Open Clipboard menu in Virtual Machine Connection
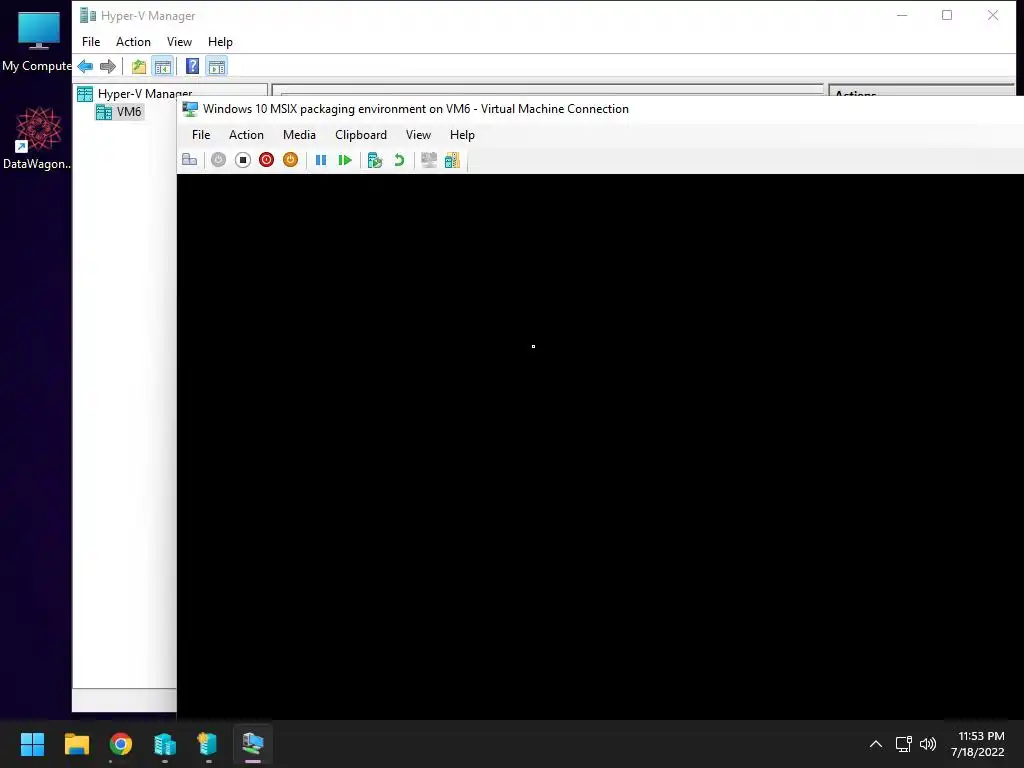 point(360,135)
